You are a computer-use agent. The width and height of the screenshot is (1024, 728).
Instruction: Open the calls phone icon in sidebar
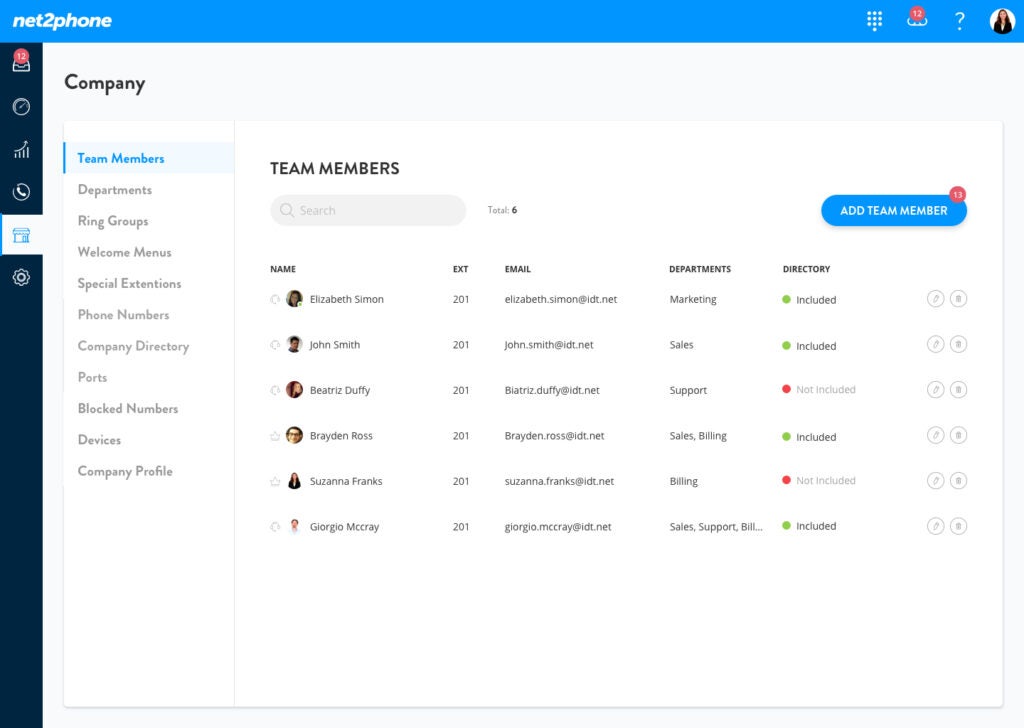coord(21,192)
